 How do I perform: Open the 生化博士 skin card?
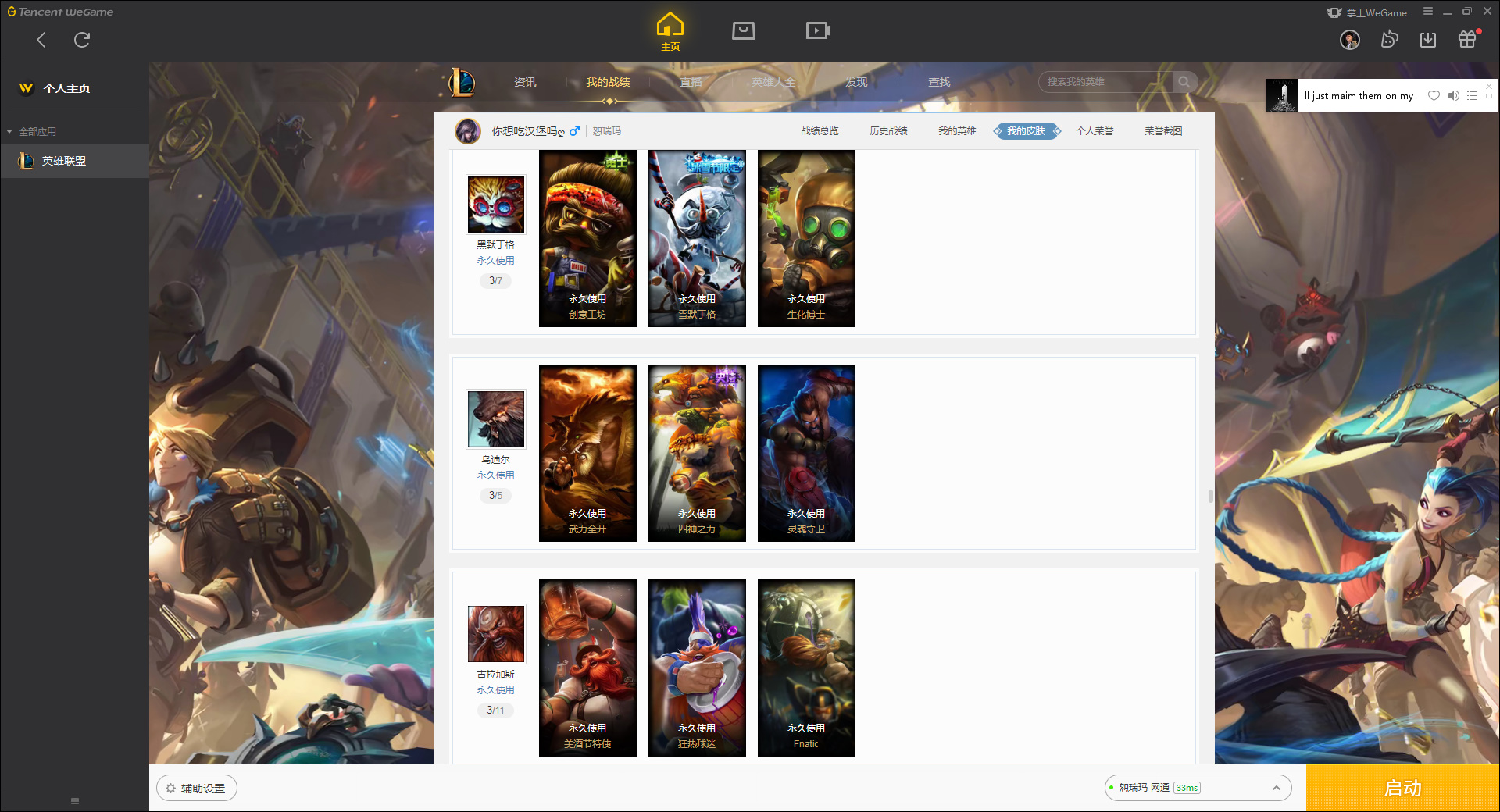[x=806, y=239]
